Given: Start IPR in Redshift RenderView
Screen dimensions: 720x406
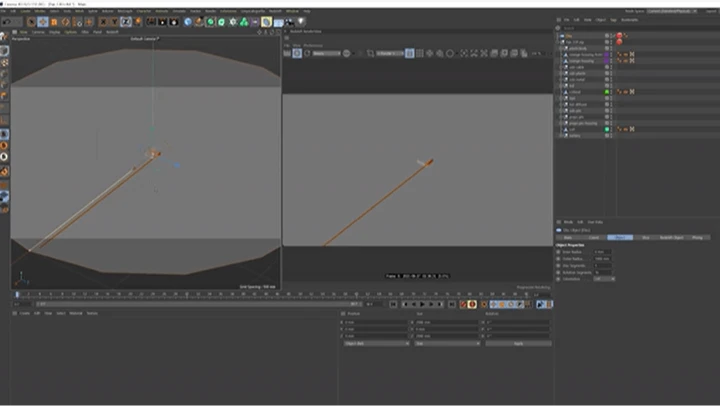Looking at the screenshot, I should click(x=297, y=53).
